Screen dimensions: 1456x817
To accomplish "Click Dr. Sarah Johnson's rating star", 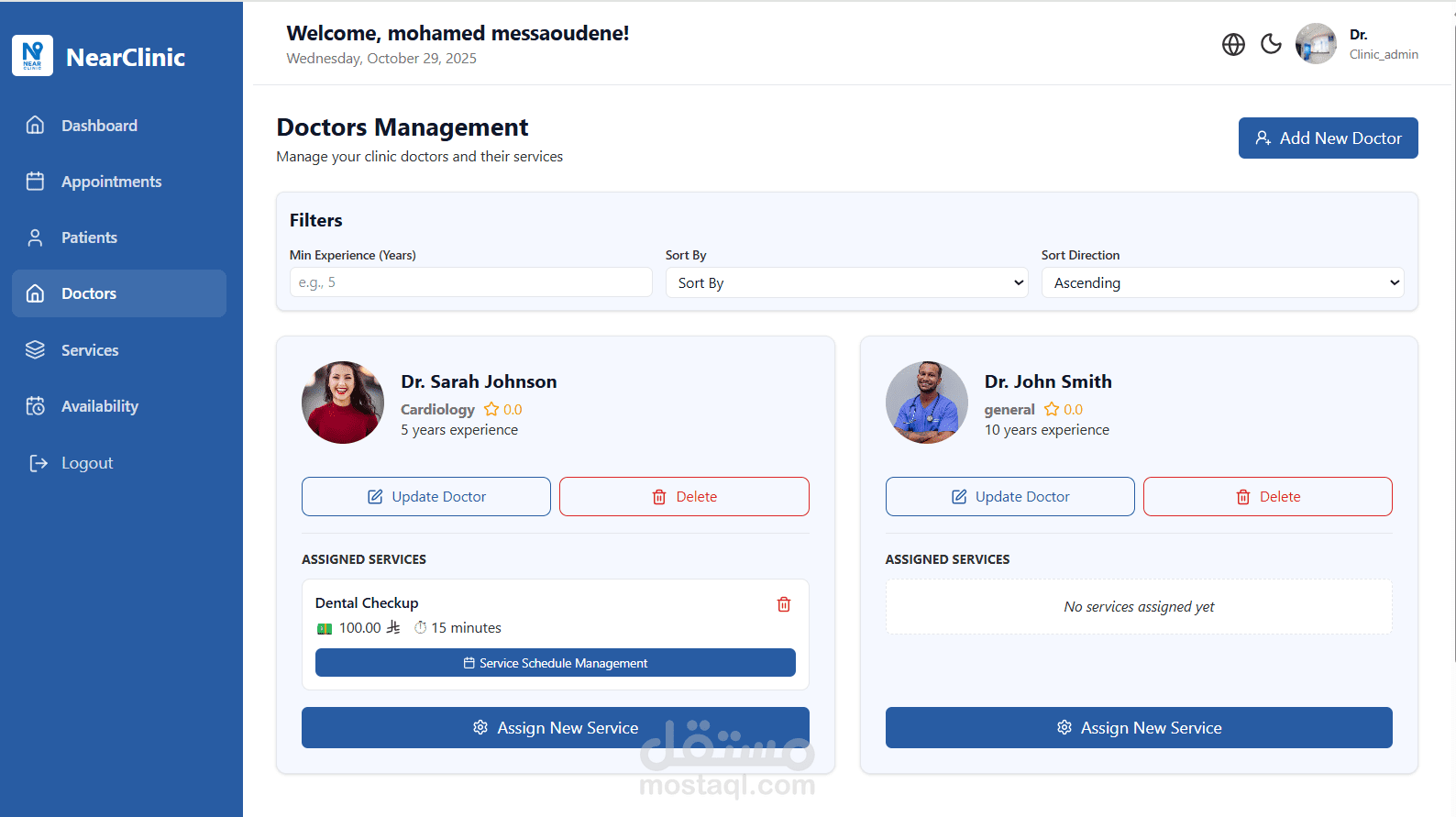I will [491, 409].
